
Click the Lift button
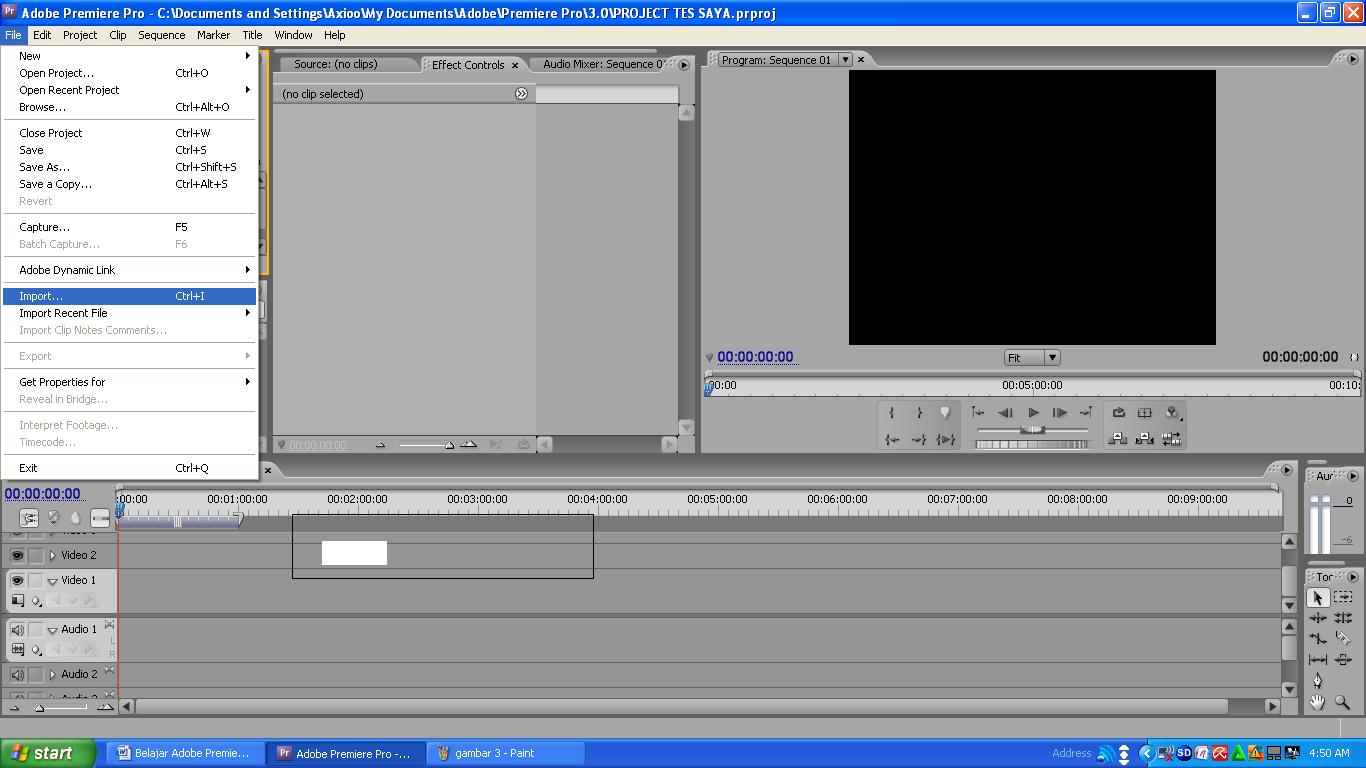pyautogui.click(x=1119, y=439)
